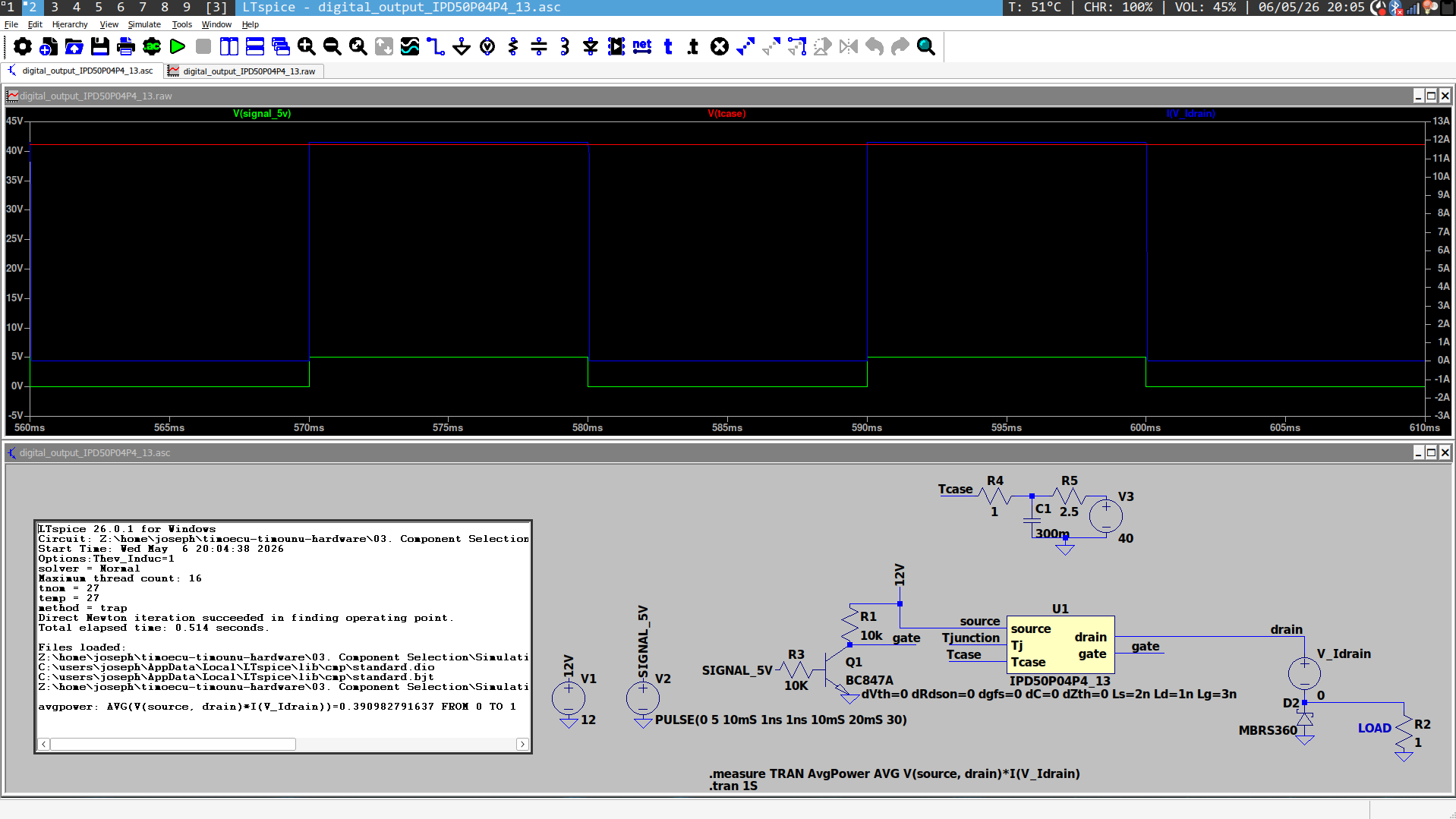Select the Draw Wire tool

click(x=436, y=47)
